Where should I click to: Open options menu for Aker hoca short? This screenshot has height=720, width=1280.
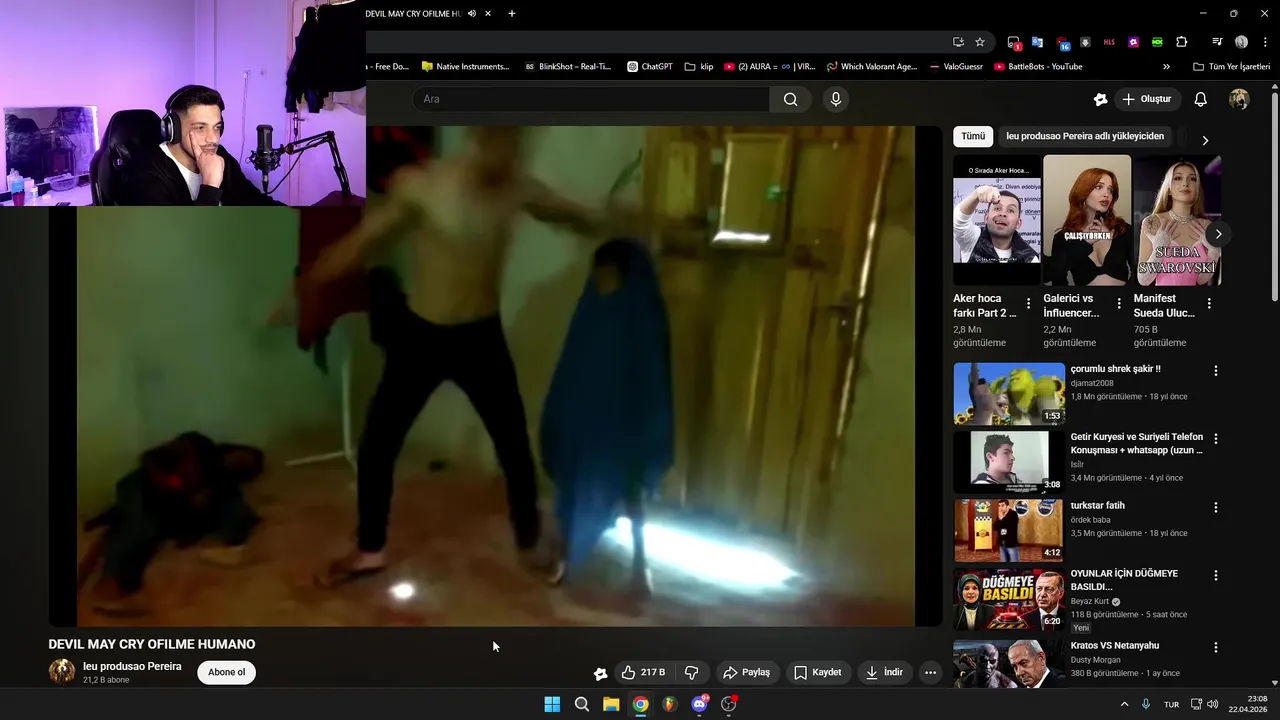1028,303
